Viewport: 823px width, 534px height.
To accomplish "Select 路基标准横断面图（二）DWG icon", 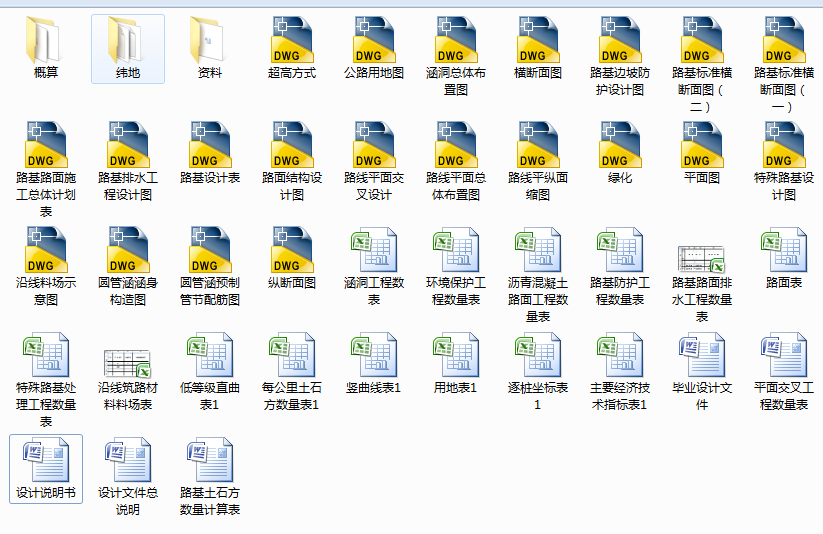I will click(x=702, y=40).
